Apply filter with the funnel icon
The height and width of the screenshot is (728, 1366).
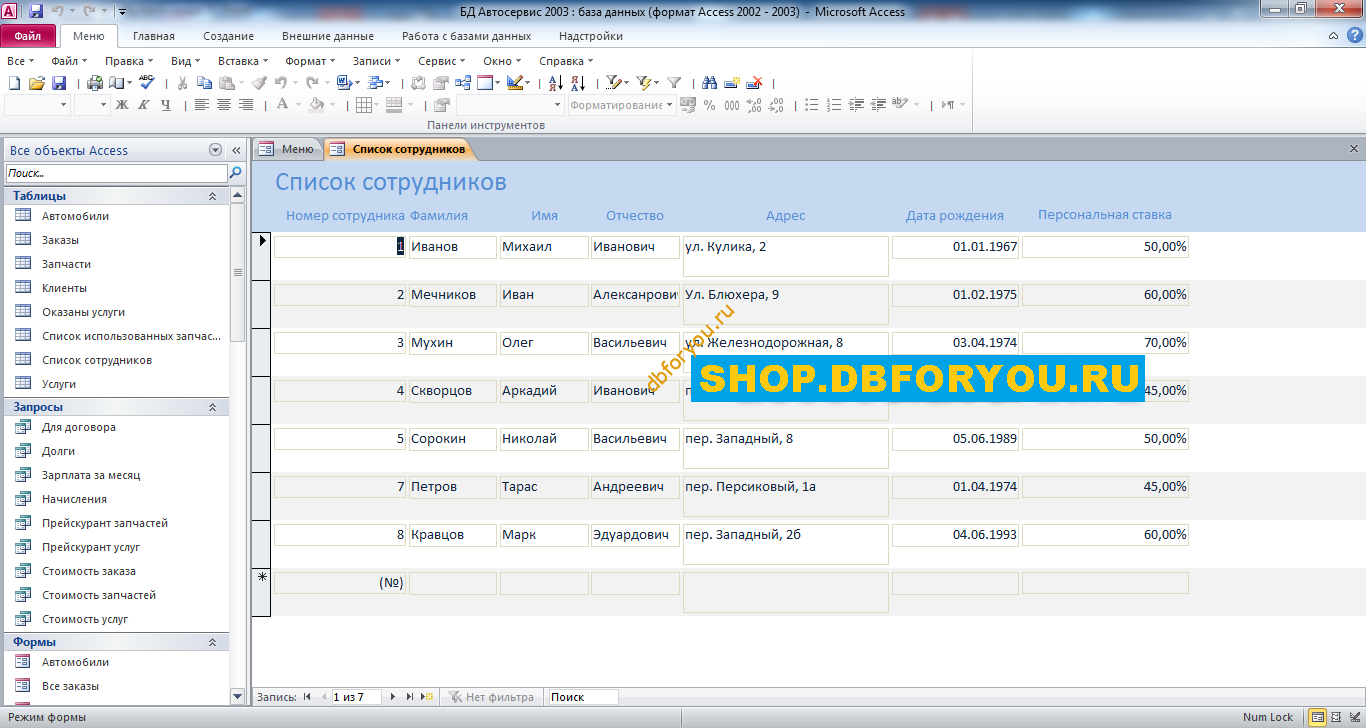(x=674, y=83)
